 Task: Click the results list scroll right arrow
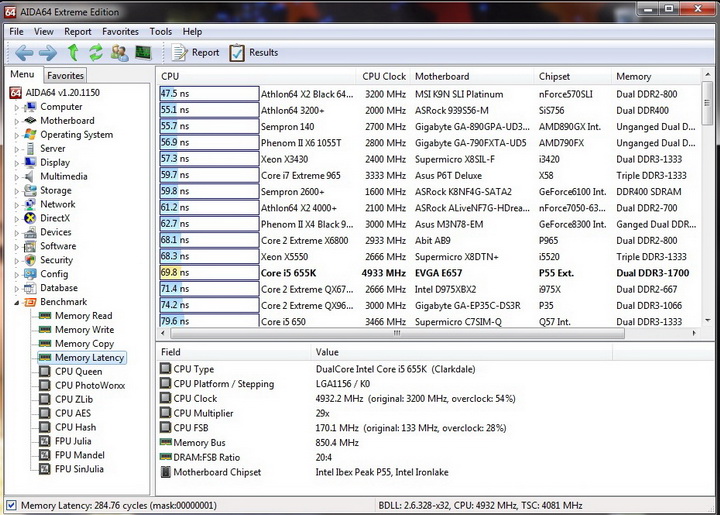coord(694,333)
